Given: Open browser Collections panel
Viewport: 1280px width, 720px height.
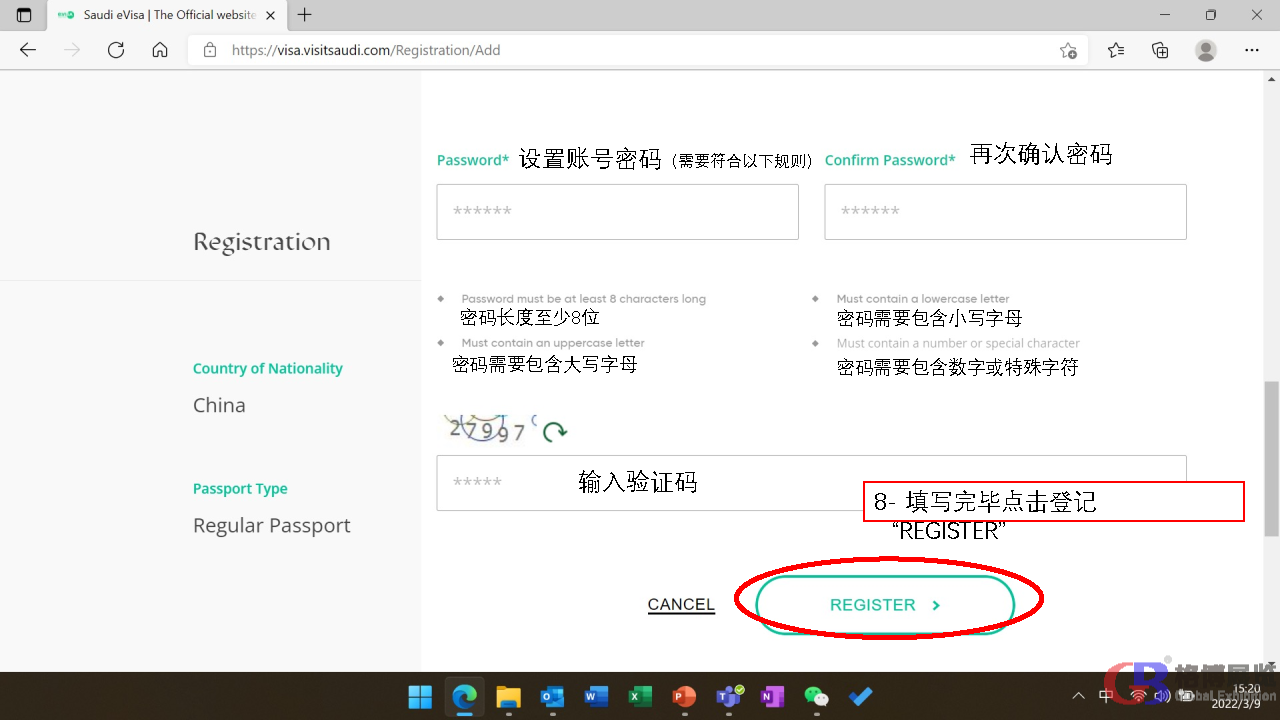Looking at the screenshot, I should coord(1160,50).
